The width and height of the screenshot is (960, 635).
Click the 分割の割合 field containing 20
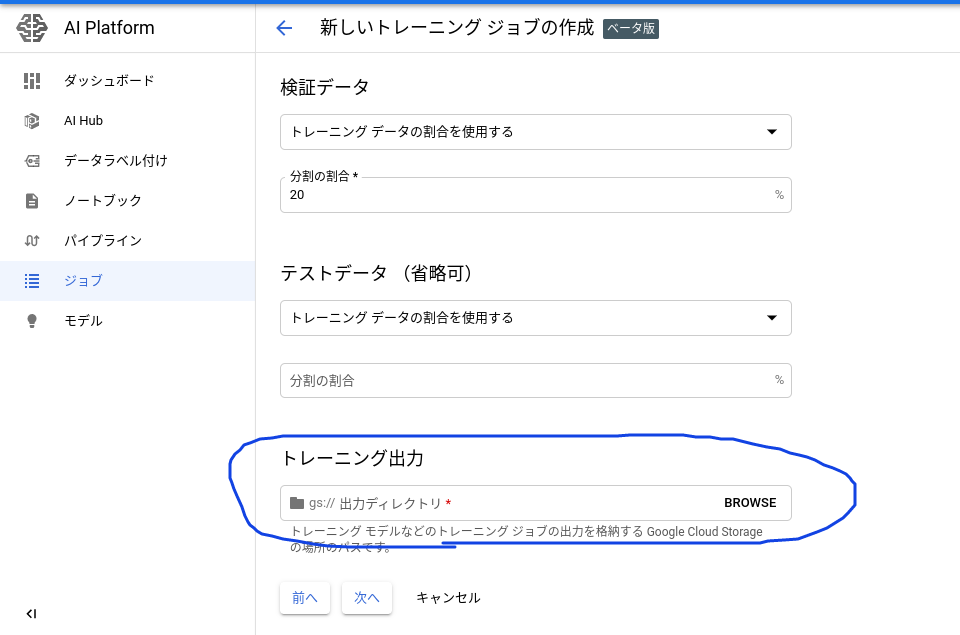[536, 195]
